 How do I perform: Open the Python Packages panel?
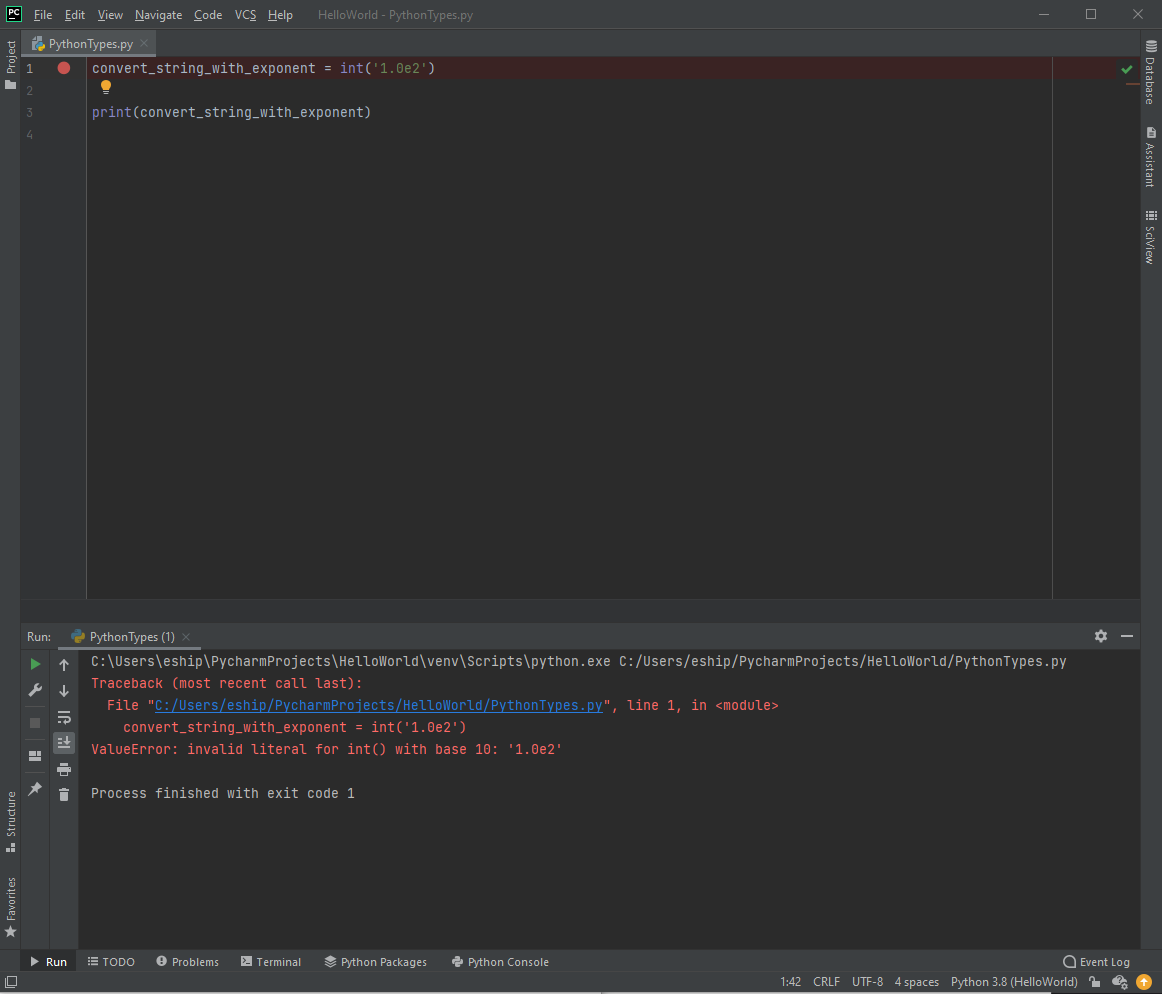(x=376, y=961)
